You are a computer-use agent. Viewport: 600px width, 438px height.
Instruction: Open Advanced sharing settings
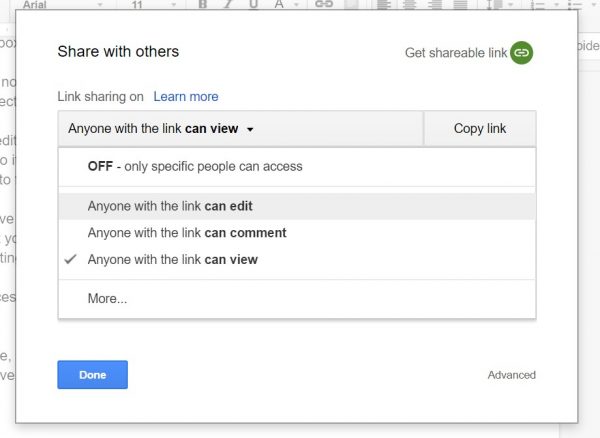click(x=512, y=375)
